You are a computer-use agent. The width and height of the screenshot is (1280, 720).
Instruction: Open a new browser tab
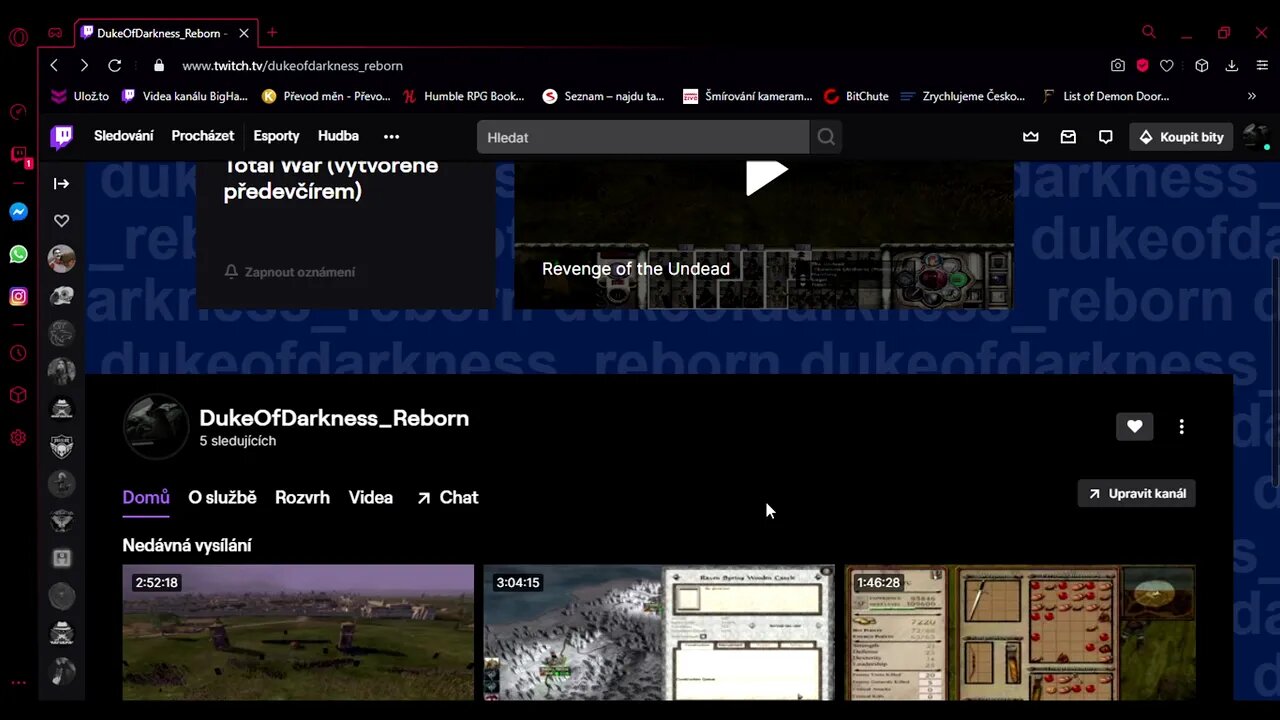(x=272, y=33)
